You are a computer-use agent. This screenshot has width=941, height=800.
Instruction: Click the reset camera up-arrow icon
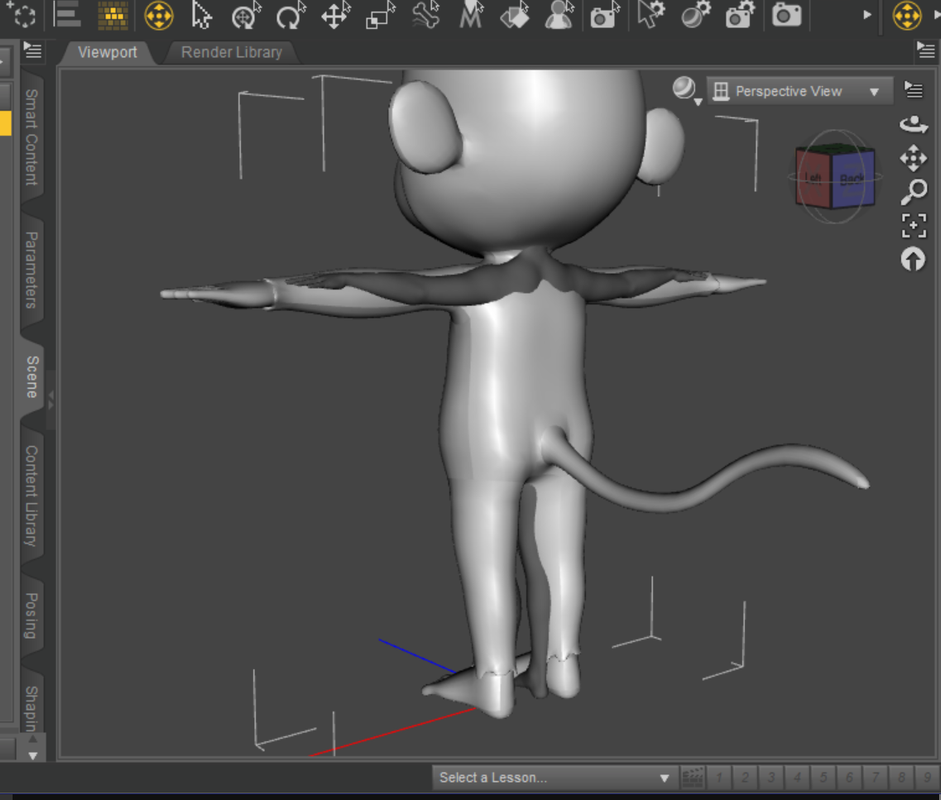click(913, 260)
